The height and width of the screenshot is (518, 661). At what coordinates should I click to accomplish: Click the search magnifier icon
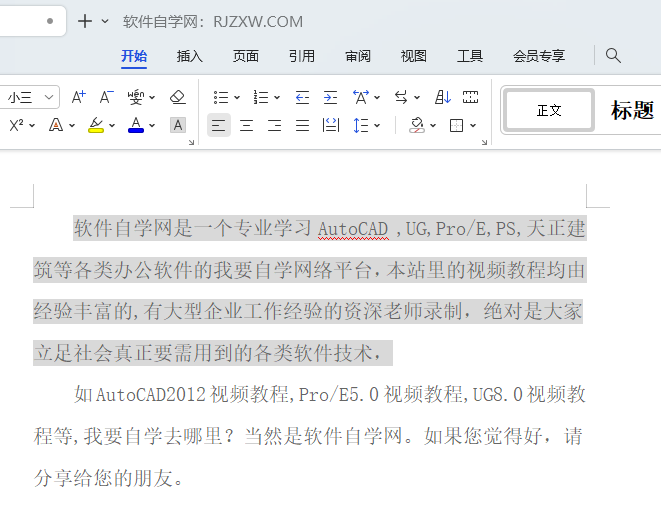coord(613,56)
